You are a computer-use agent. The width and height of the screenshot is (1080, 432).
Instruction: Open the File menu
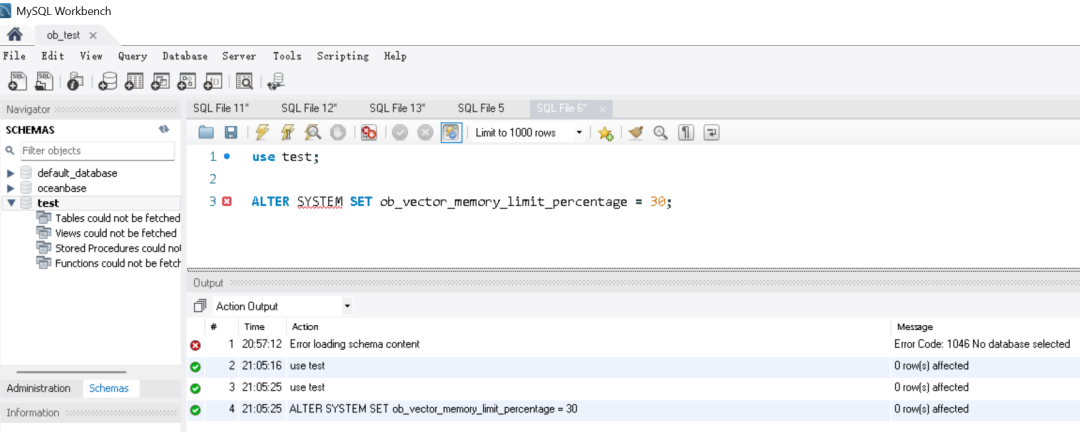pos(14,56)
